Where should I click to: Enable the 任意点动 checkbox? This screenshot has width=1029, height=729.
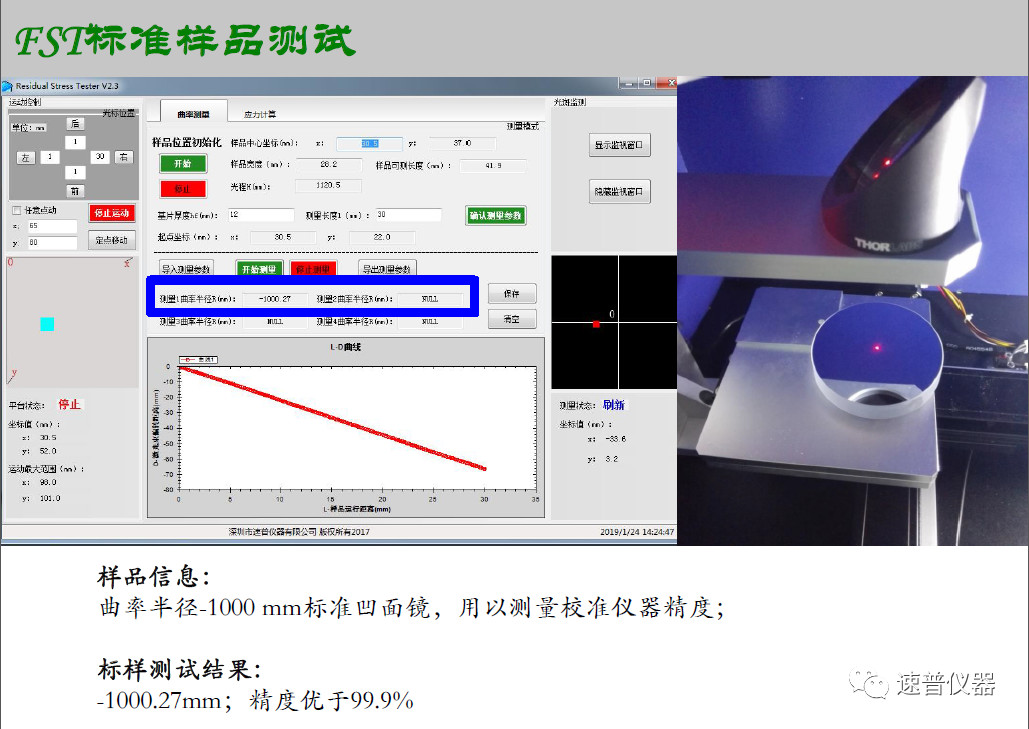click(16, 211)
